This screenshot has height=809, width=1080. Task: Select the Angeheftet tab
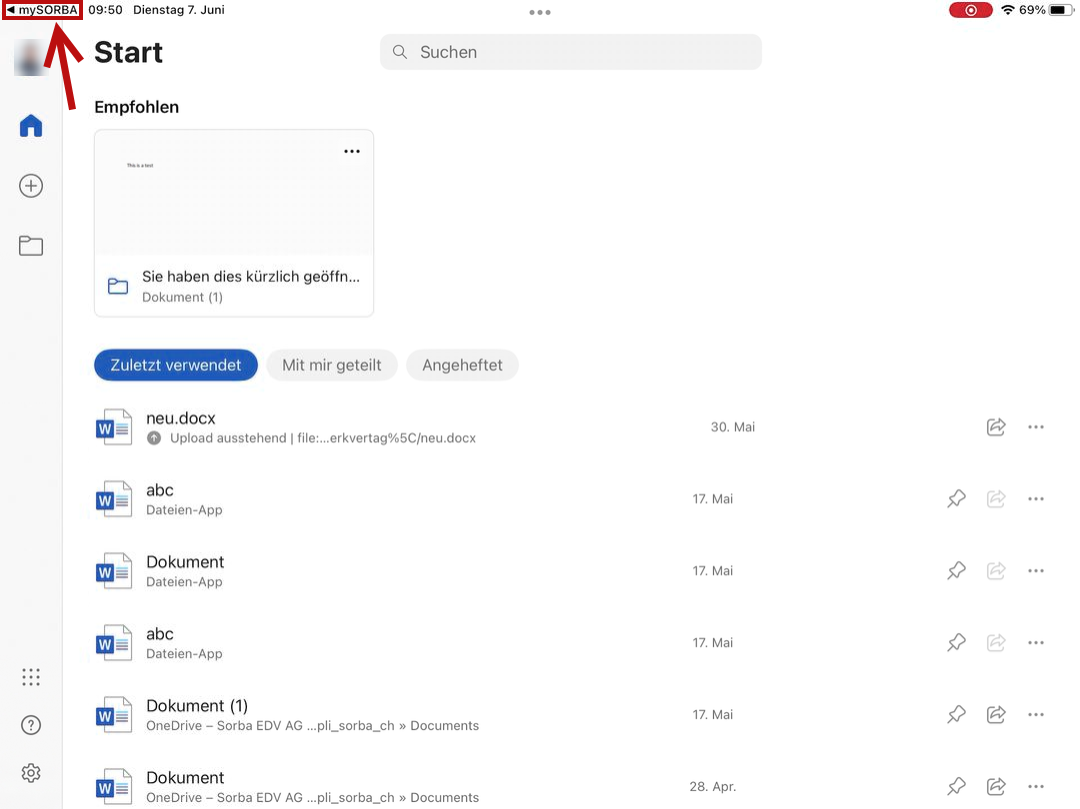tap(462, 365)
